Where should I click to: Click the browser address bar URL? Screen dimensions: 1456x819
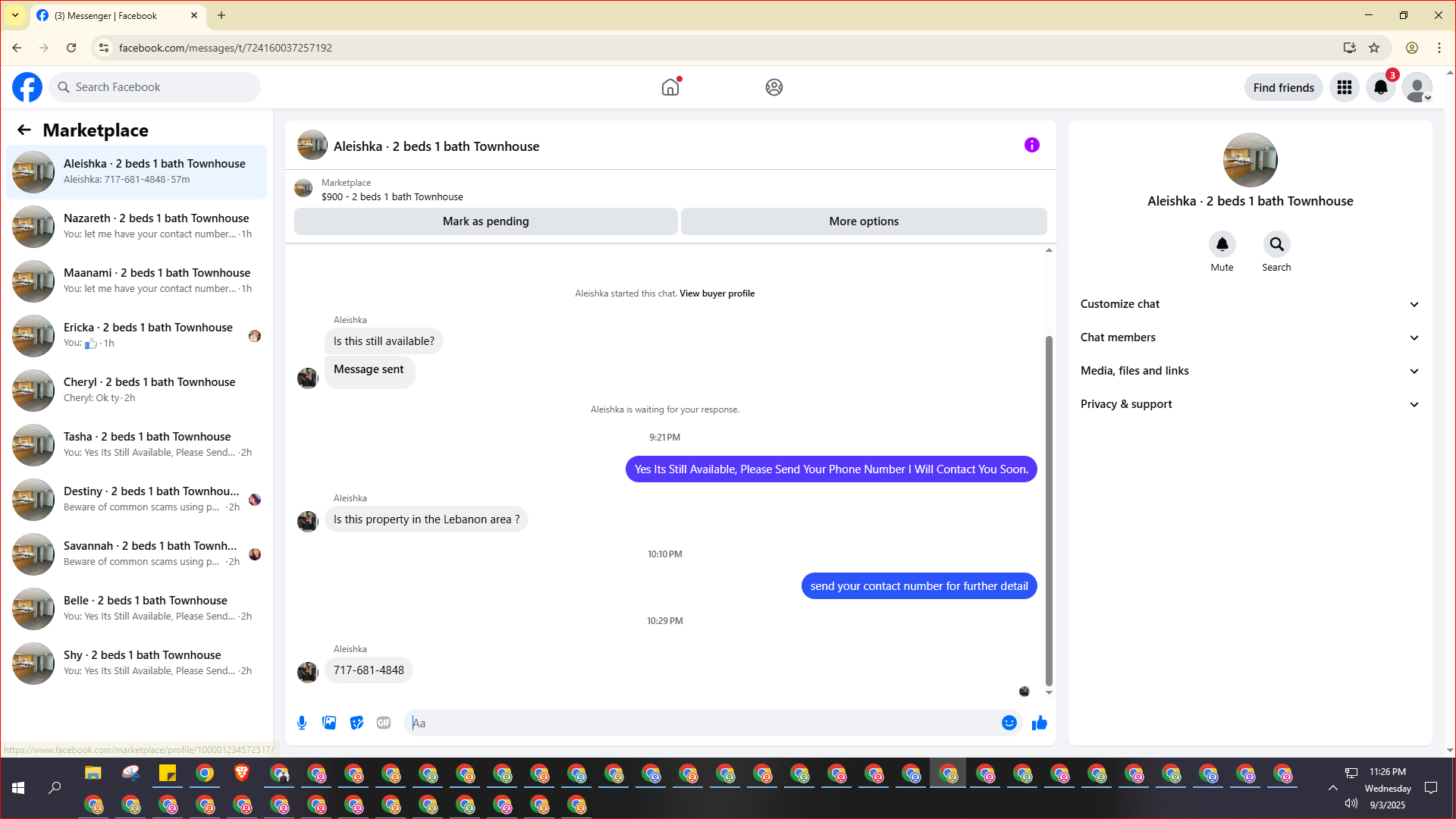click(225, 48)
